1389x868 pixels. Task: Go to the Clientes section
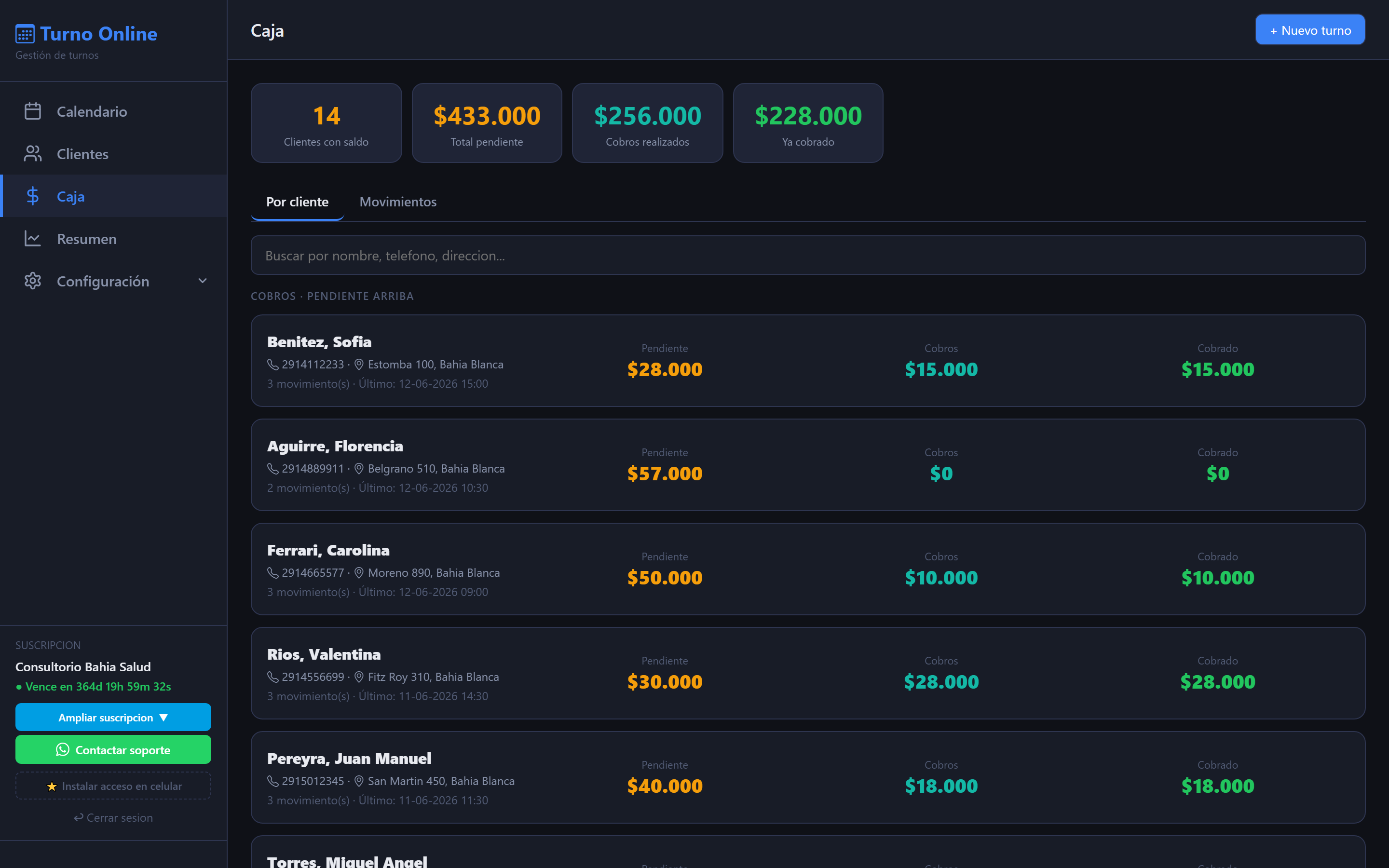(x=114, y=154)
